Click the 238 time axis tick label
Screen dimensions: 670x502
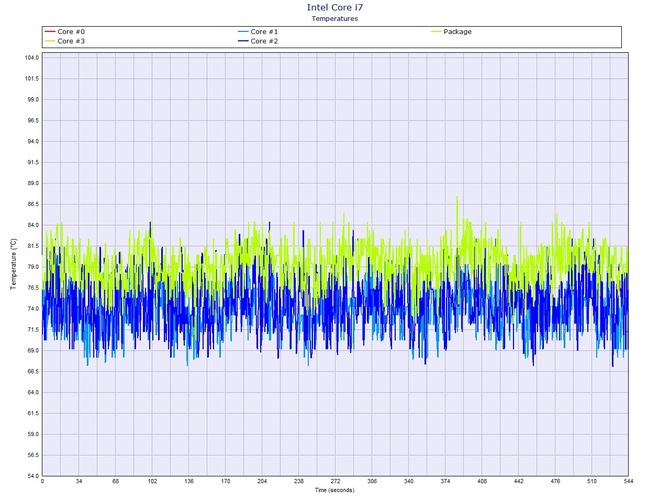click(x=299, y=481)
